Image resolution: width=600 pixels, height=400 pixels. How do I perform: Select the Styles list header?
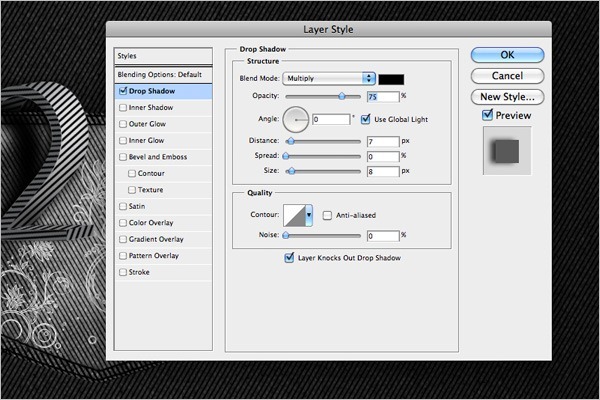click(x=163, y=56)
